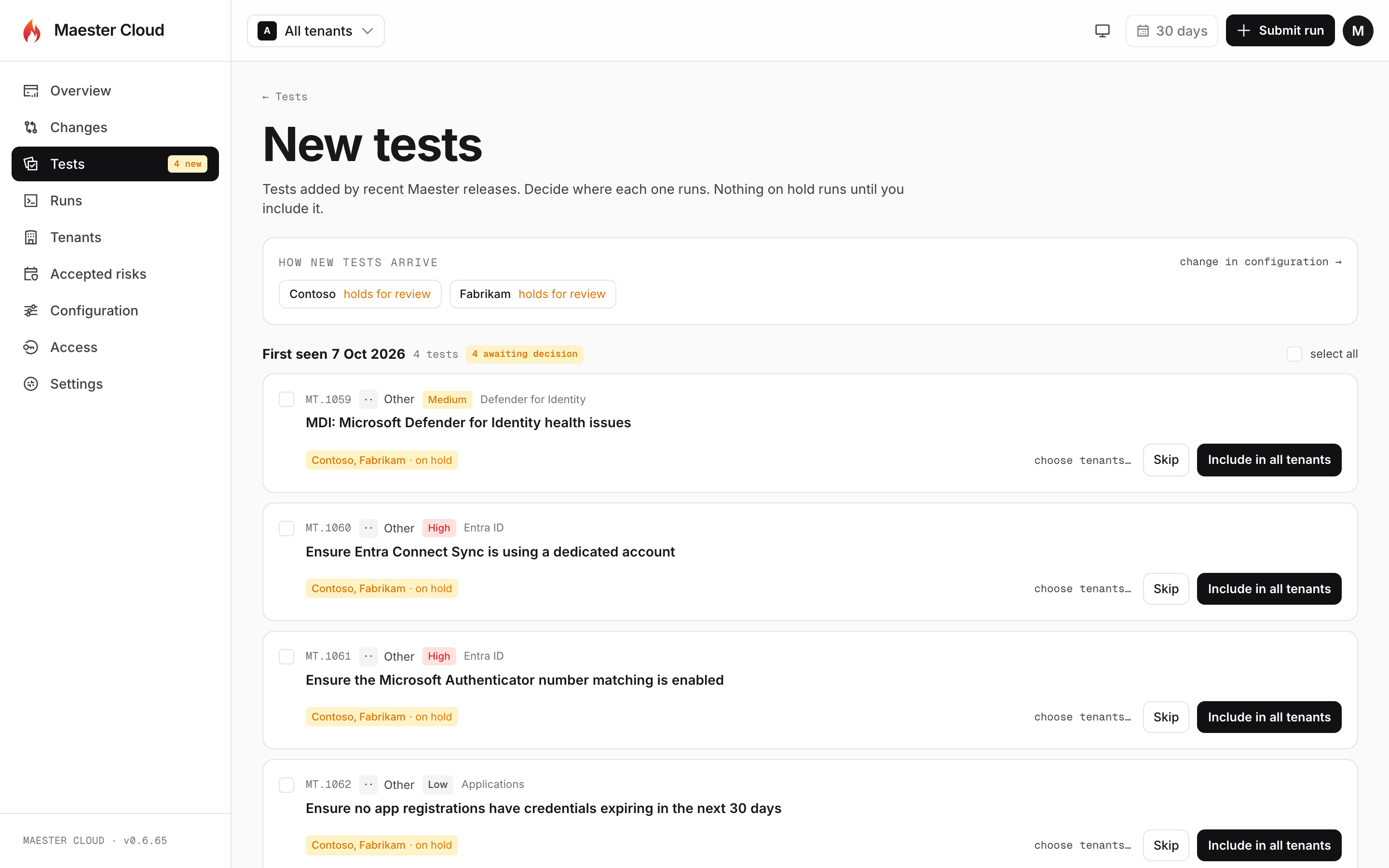Open choose tenants for MT.1062

coord(1082,846)
